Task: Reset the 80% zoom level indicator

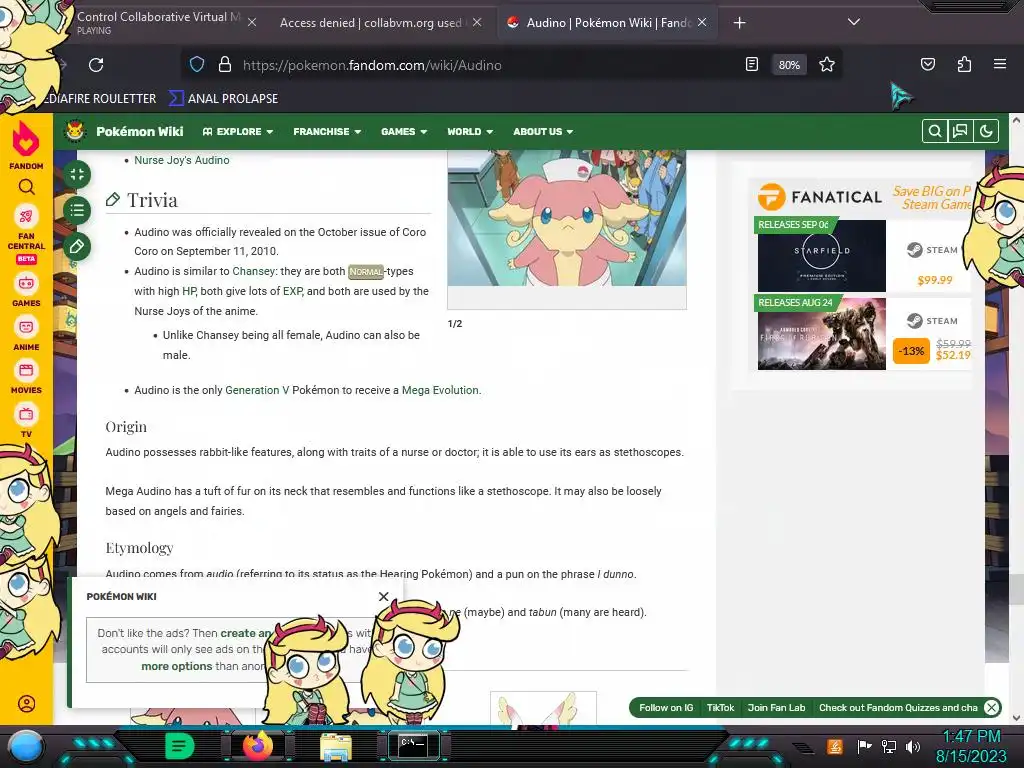Action: click(x=789, y=65)
